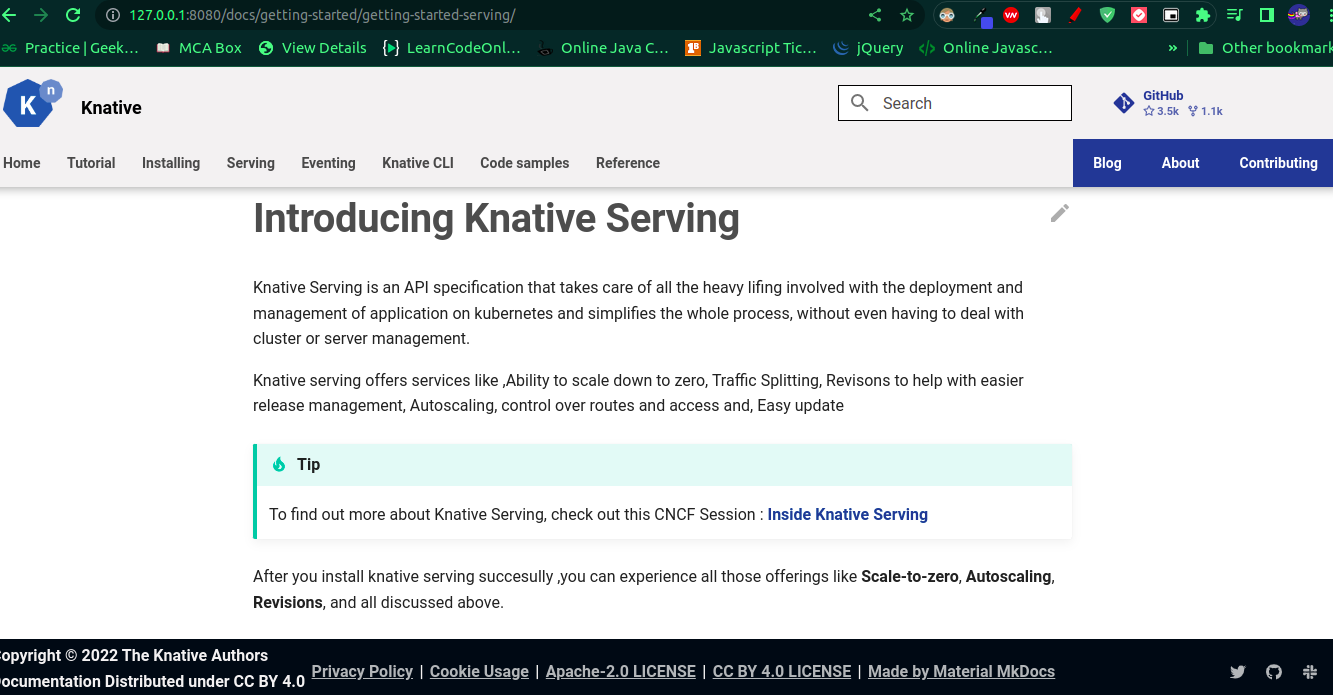
Task: Open the media control playlist icon
Action: pos(1235,15)
